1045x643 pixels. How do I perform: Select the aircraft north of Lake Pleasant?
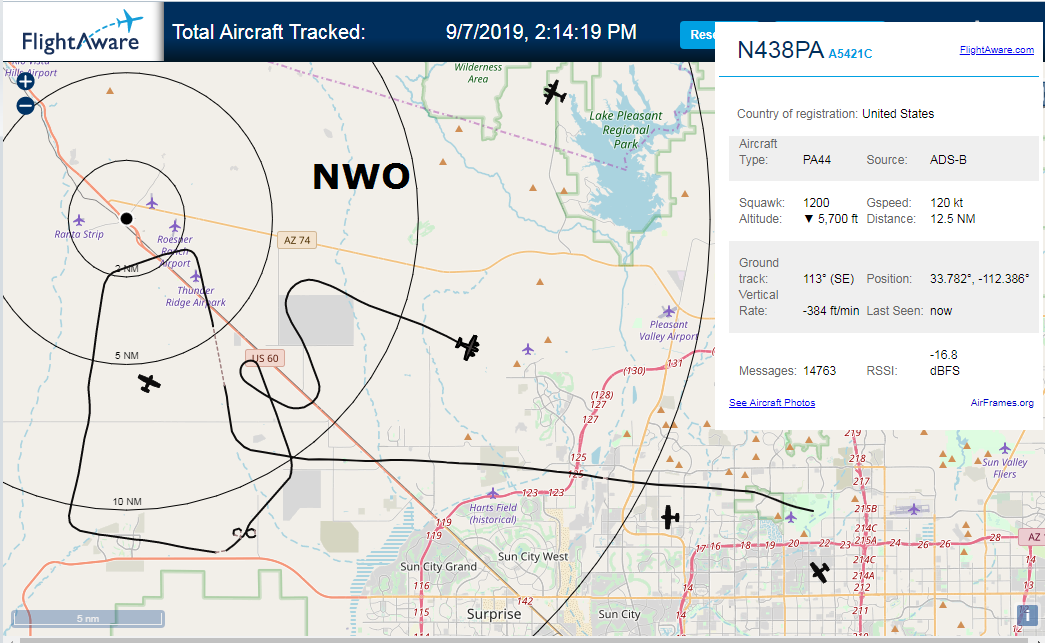pyautogui.click(x=554, y=93)
